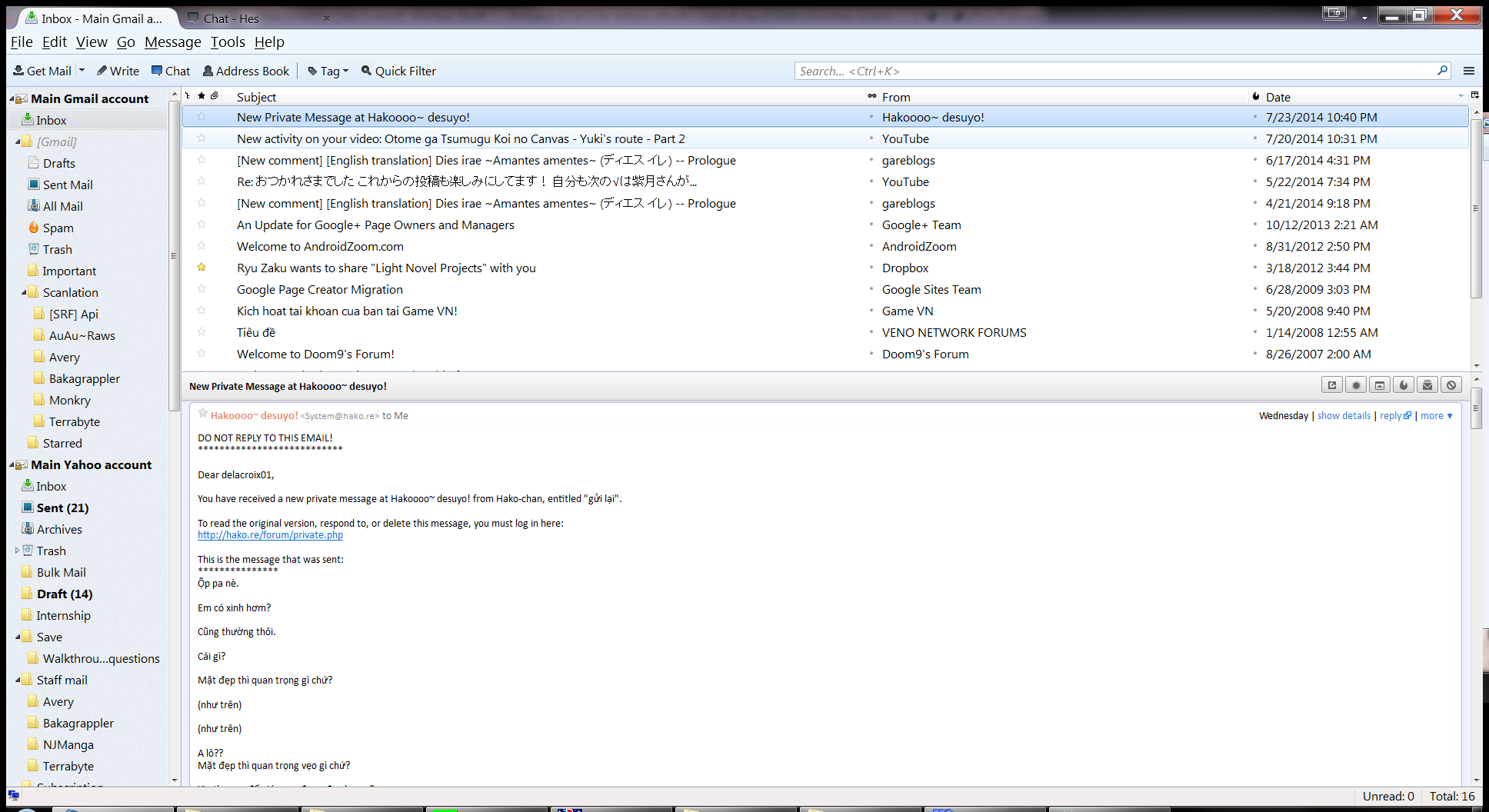
Task: Star the Hakoooo private message row
Action: (202, 117)
